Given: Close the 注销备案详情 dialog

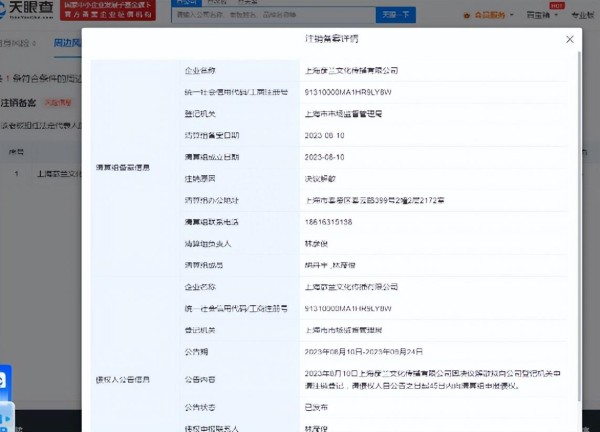Looking at the screenshot, I should point(569,39).
